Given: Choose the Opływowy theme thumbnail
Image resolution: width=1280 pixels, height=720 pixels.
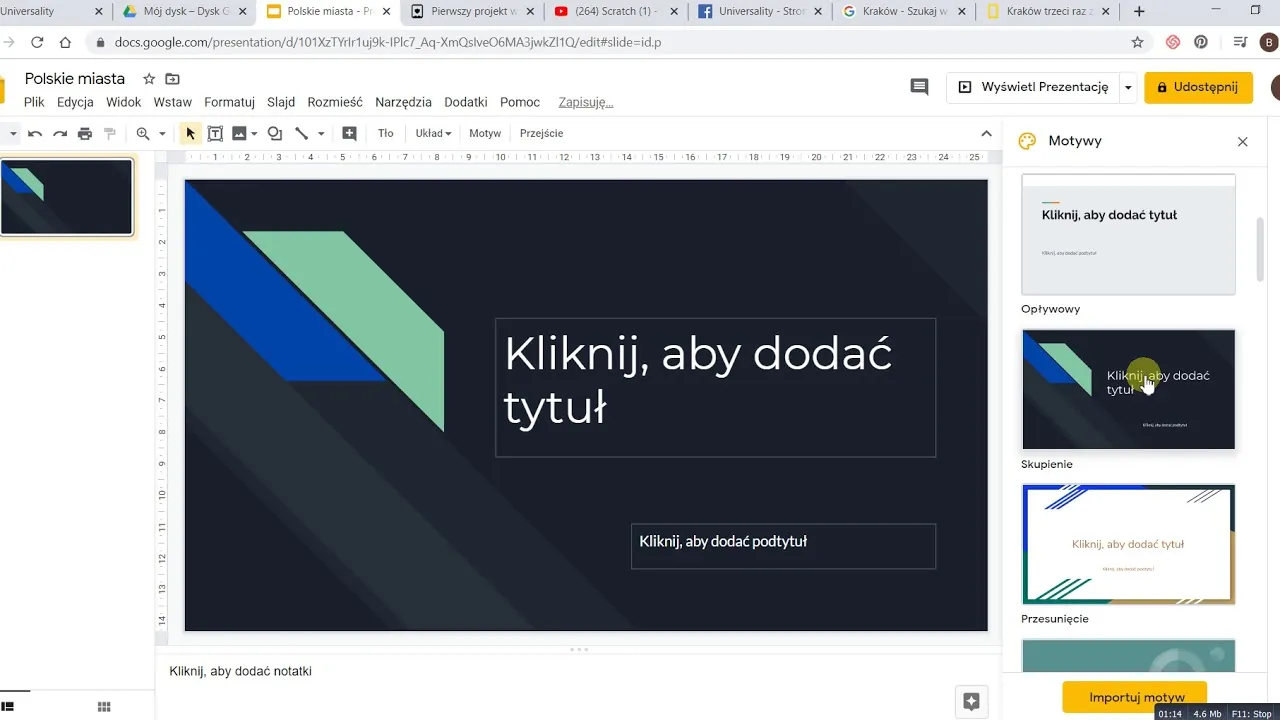Looking at the screenshot, I should tap(1128, 234).
